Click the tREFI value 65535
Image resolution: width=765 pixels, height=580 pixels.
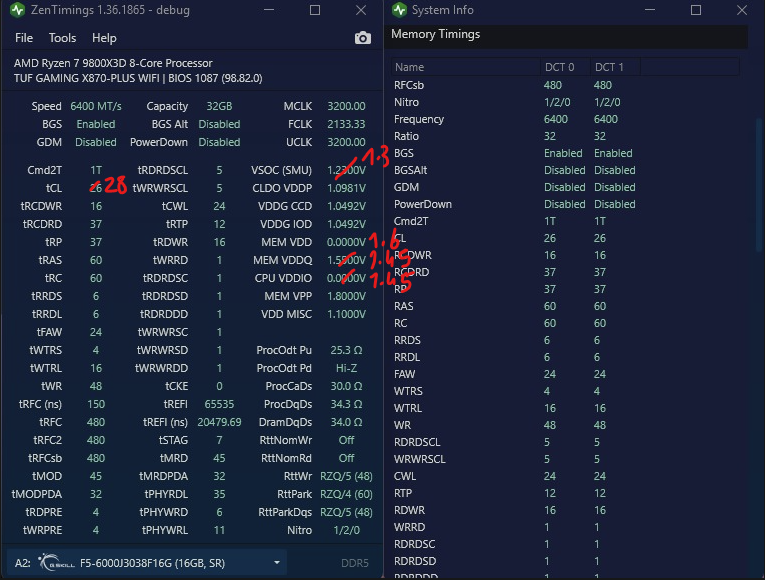click(x=219, y=404)
